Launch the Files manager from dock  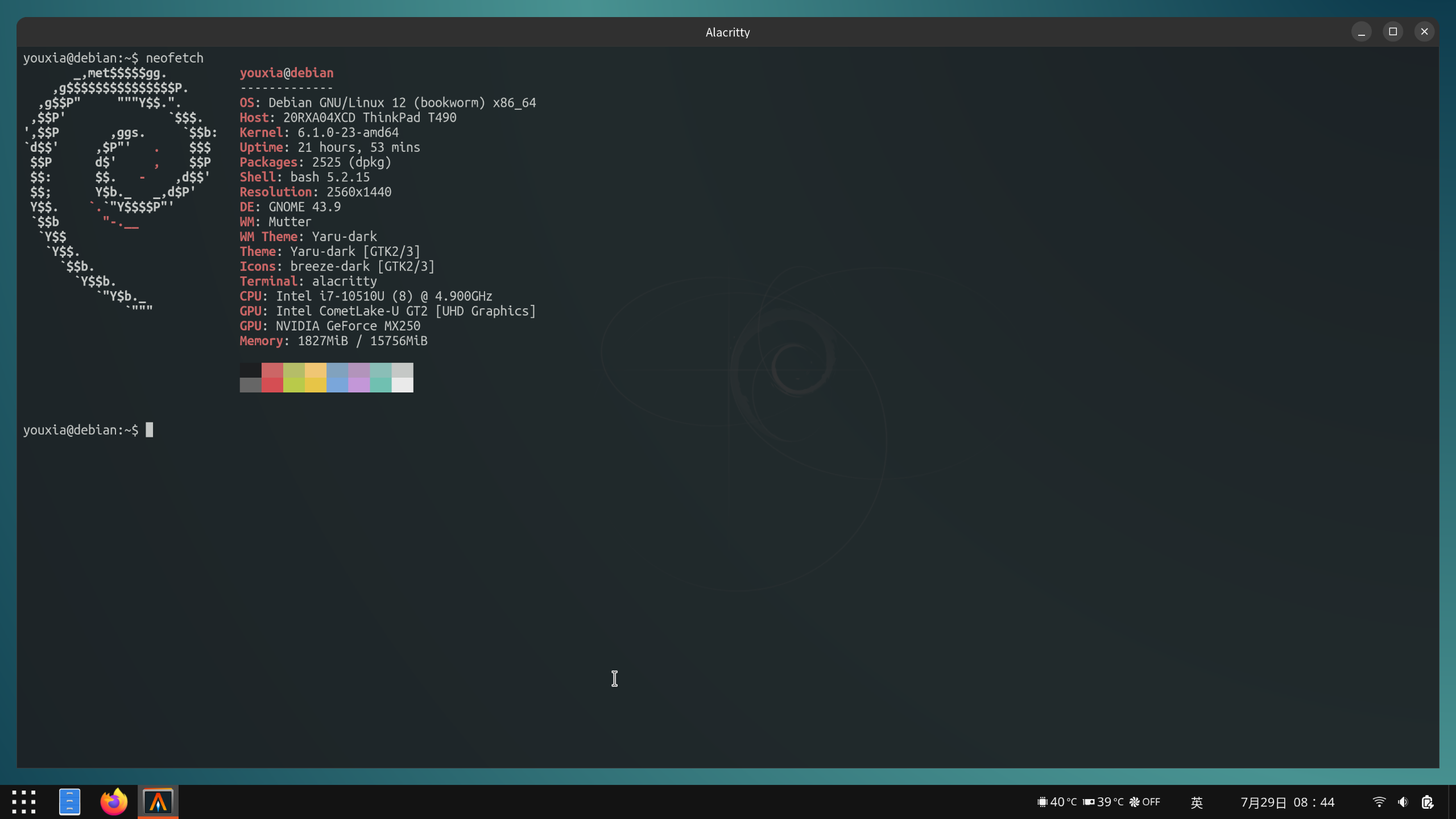pos(69,802)
